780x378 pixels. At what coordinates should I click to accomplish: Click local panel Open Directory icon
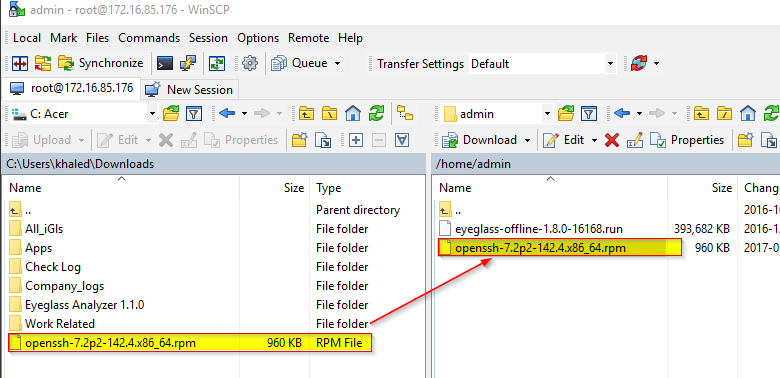coord(171,114)
